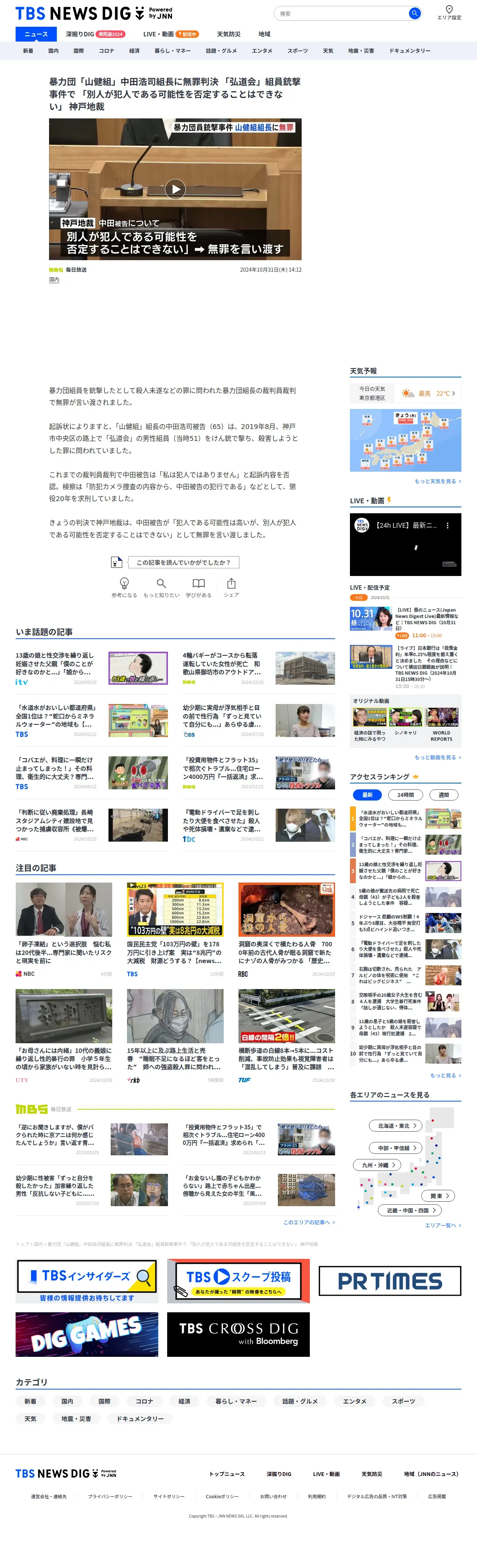Click the blue search magnifier button
Image resolution: width=477 pixels, height=1568 pixels.
click(414, 13)
